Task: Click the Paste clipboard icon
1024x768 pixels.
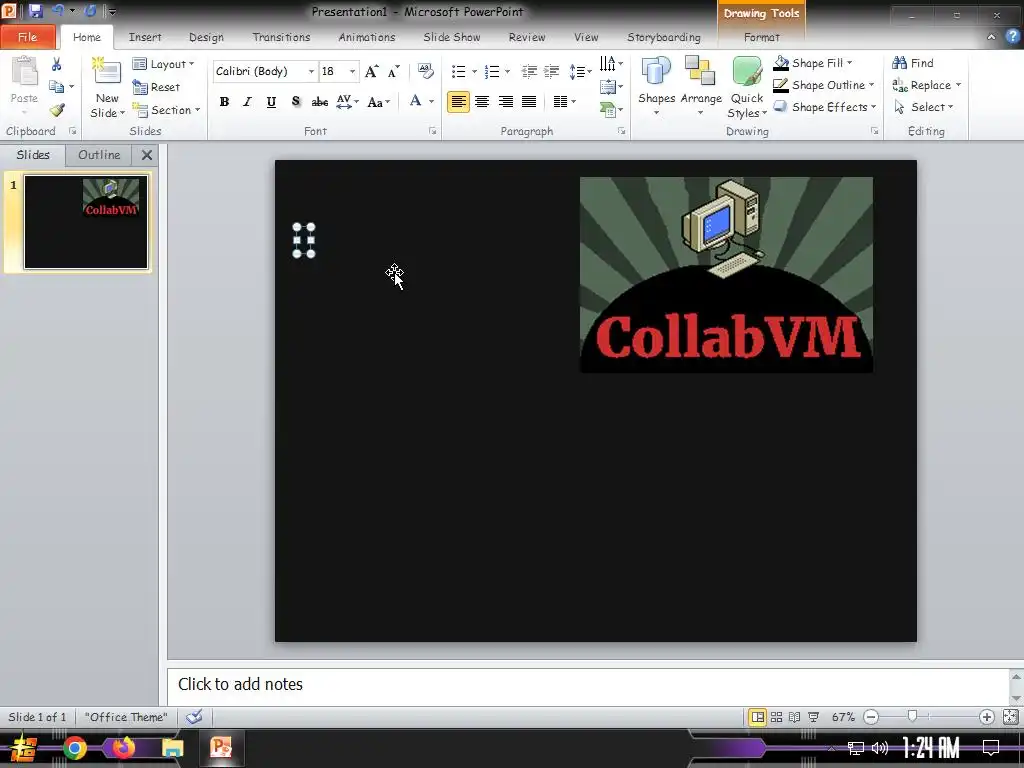Action: point(24,72)
